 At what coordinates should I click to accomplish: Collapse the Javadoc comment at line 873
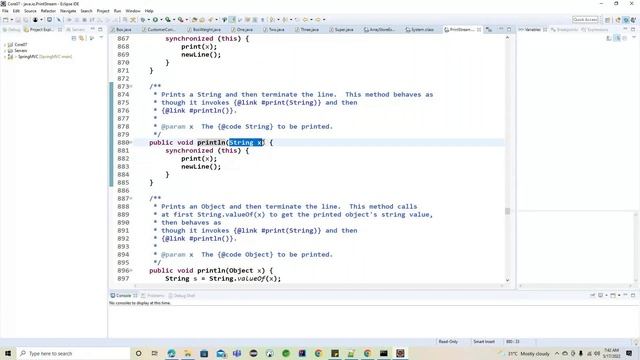[x=131, y=87]
